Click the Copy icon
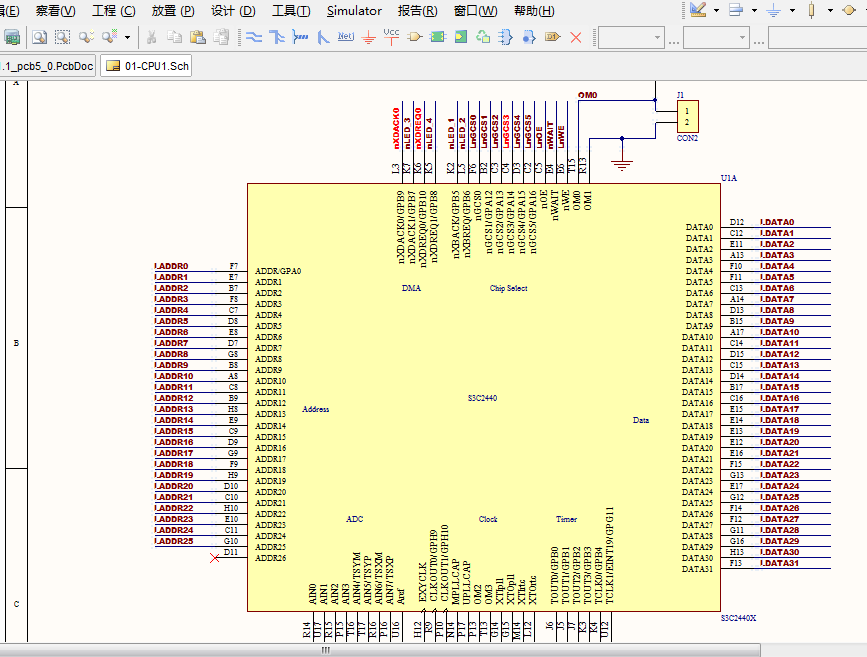Image resolution: width=867 pixels, height=657 pixels. click(x=175, y=37)
